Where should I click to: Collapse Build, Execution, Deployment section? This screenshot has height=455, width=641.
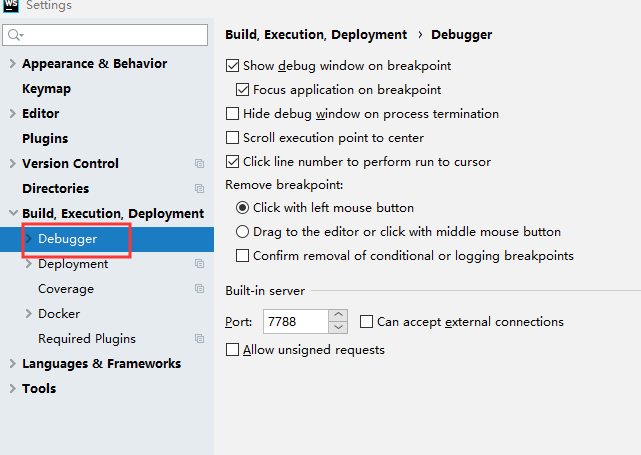point(12,214)
